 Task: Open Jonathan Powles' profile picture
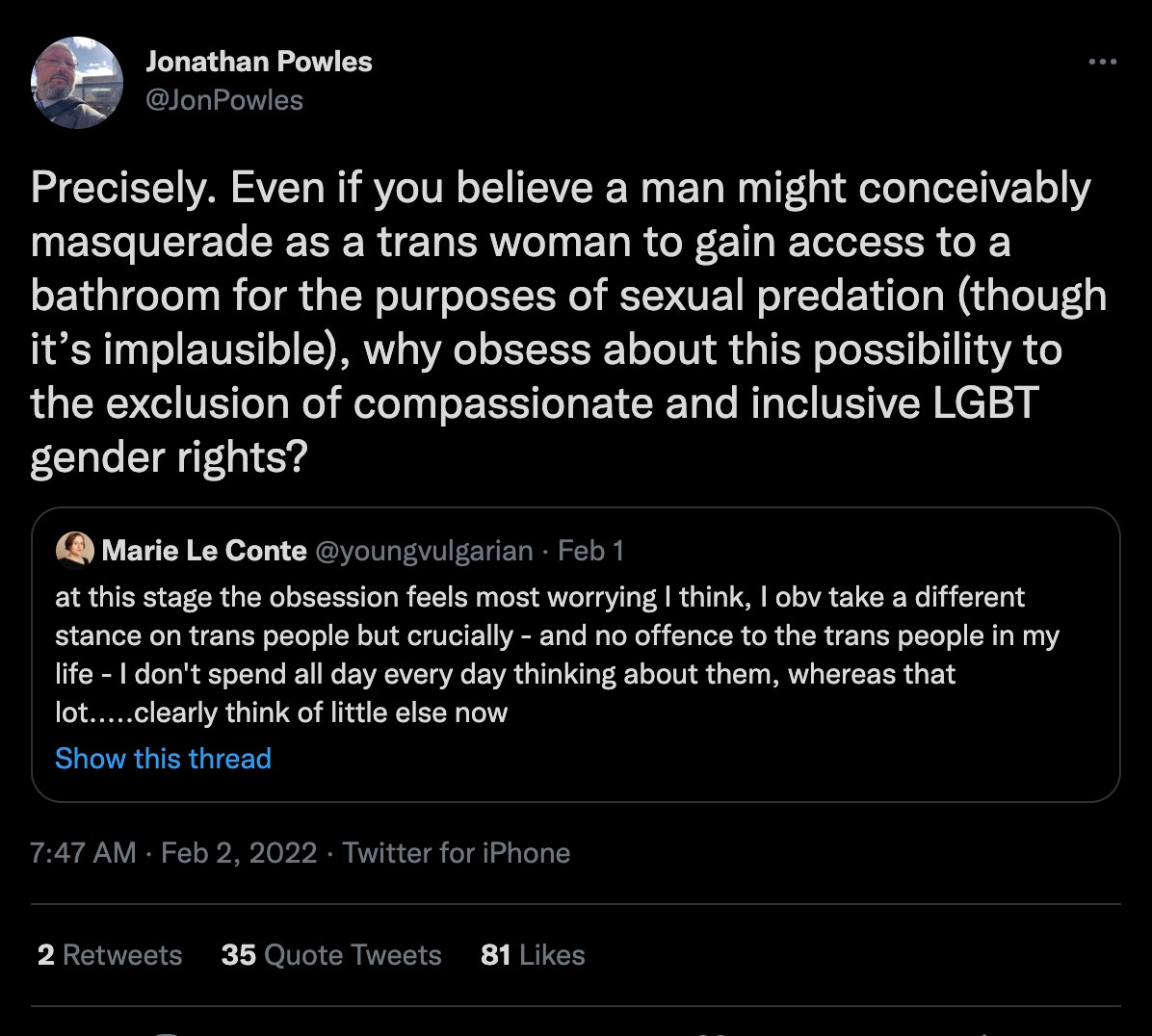pos(77,84)
